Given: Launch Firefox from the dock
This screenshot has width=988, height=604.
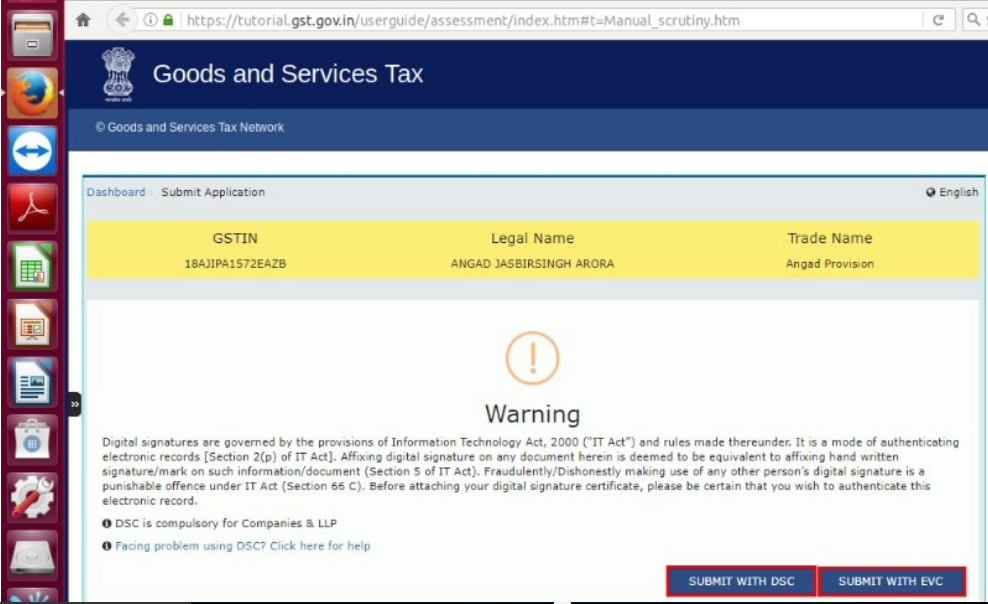Looking at the screenshot, I should 32,93.
